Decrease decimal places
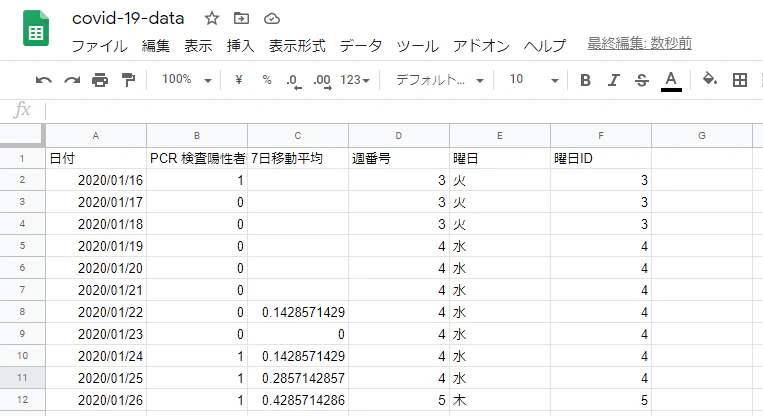The image size is (763, 416). tap(294, 81)
